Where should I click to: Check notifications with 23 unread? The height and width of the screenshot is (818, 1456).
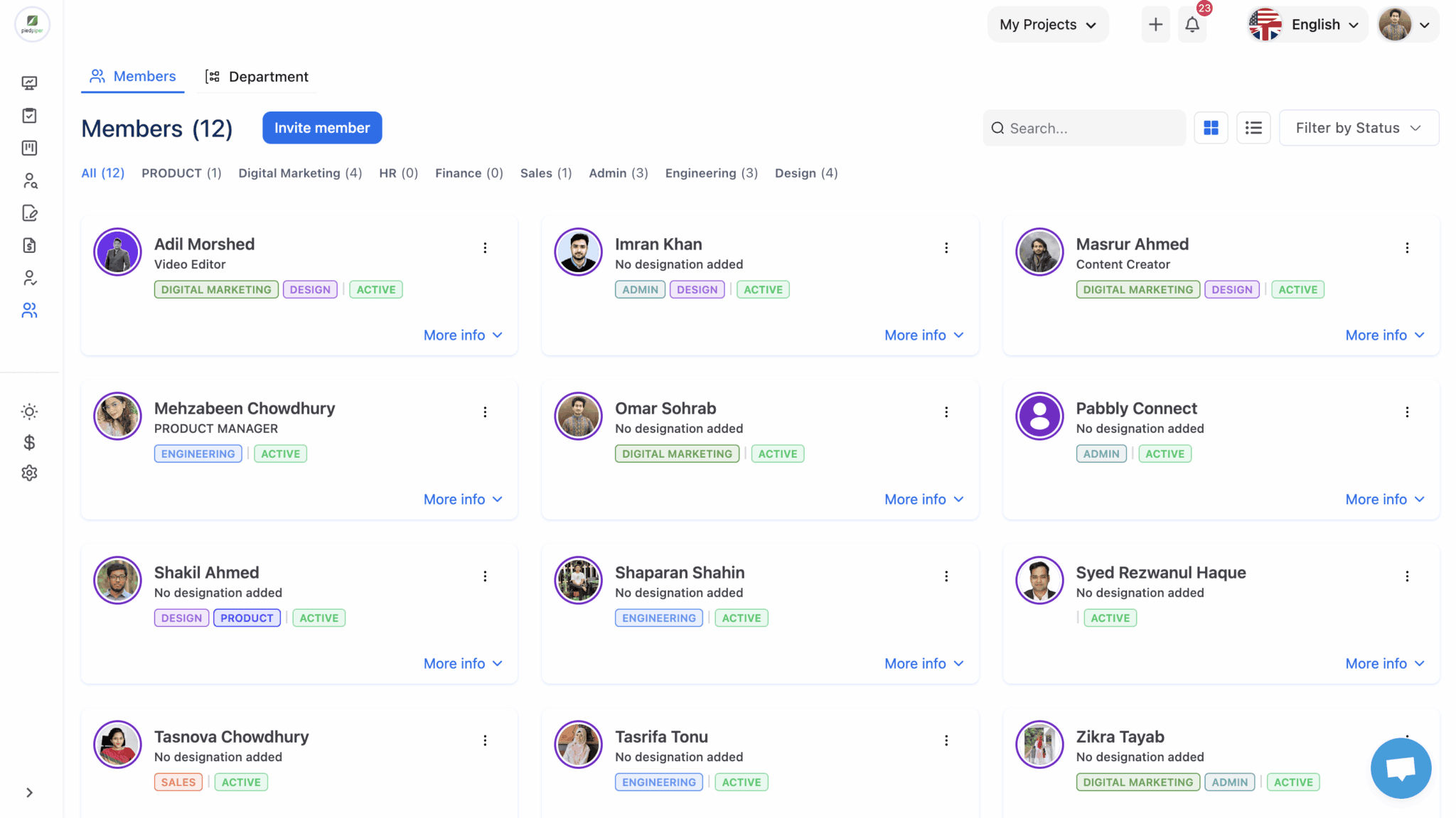(1193, 23)
